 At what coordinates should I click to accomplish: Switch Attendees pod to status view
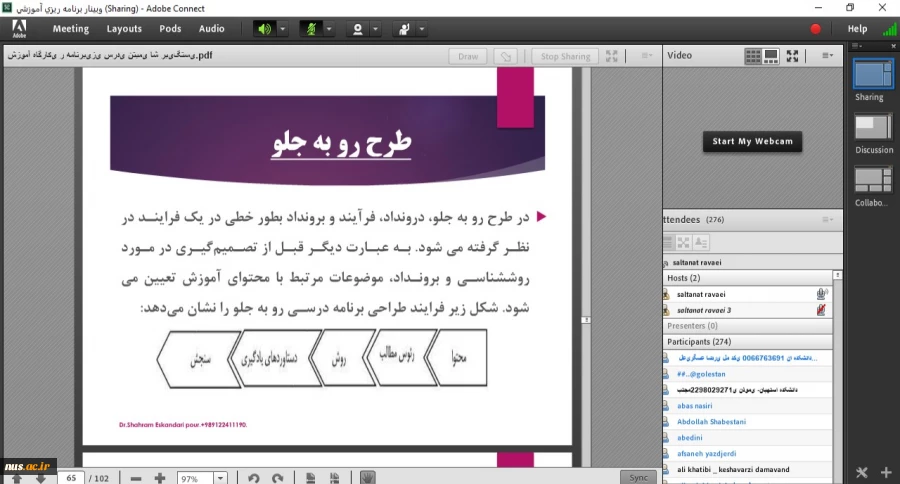tap(701, 243)
